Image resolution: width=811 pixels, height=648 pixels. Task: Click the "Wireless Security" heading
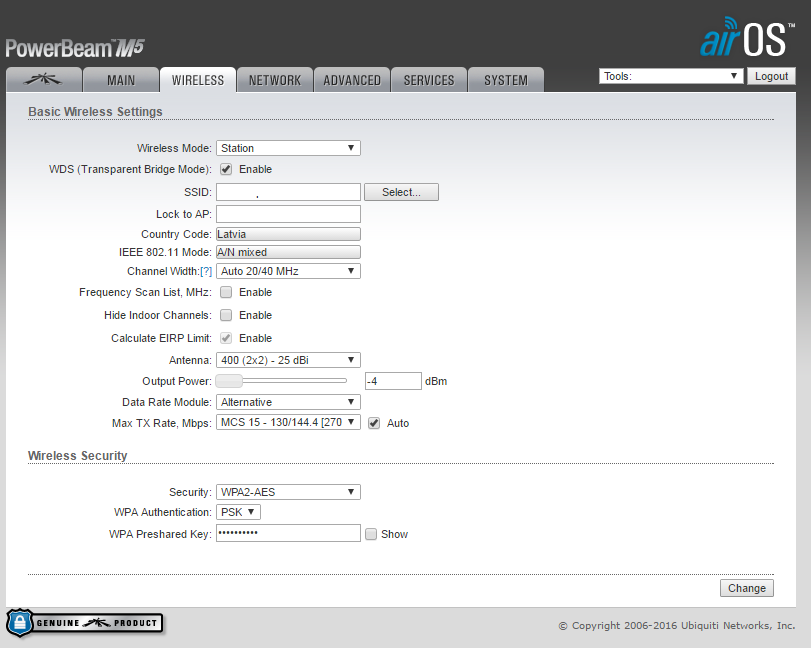pos(78,456)
